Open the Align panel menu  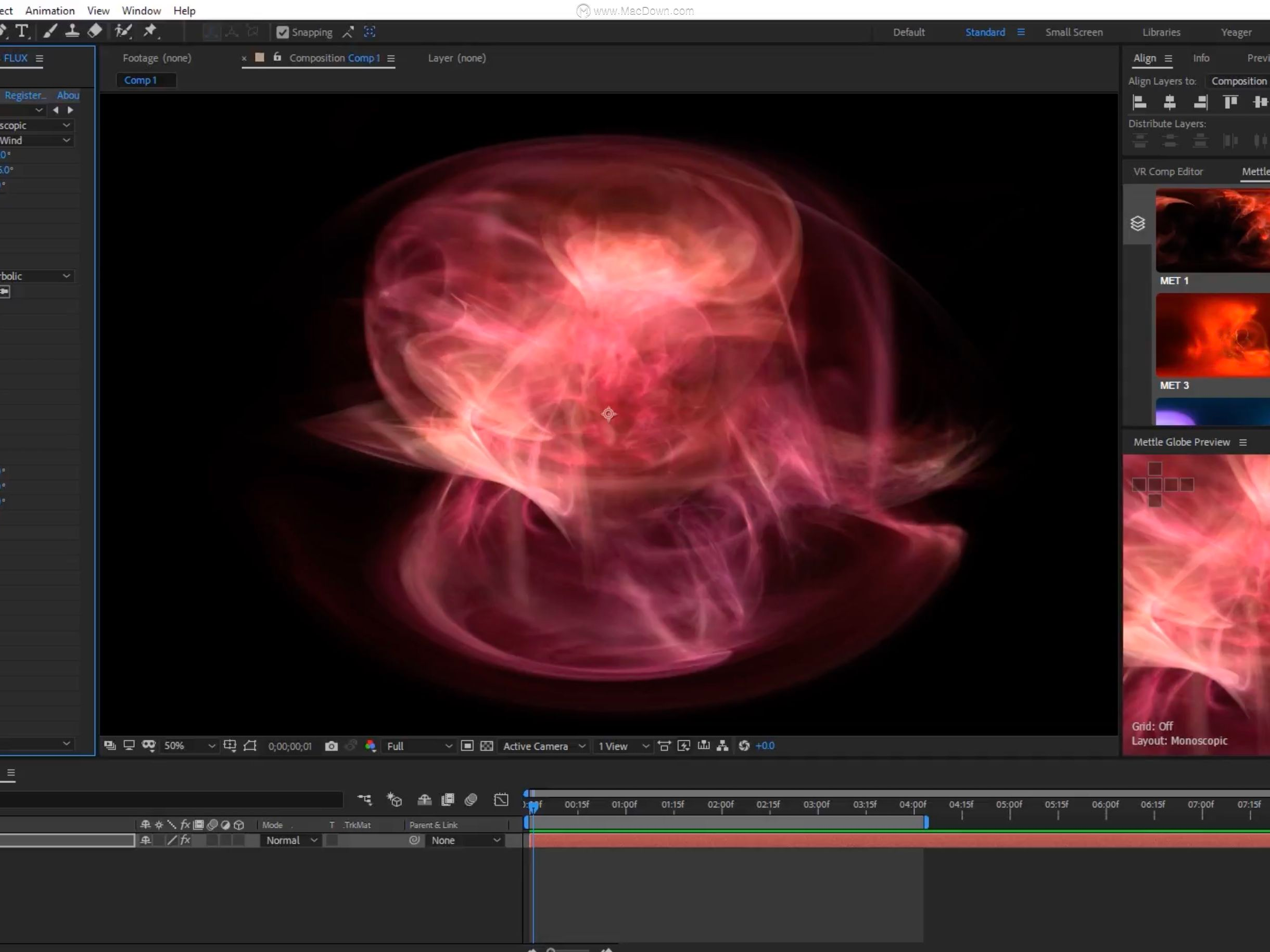(x=1170, y=58)
